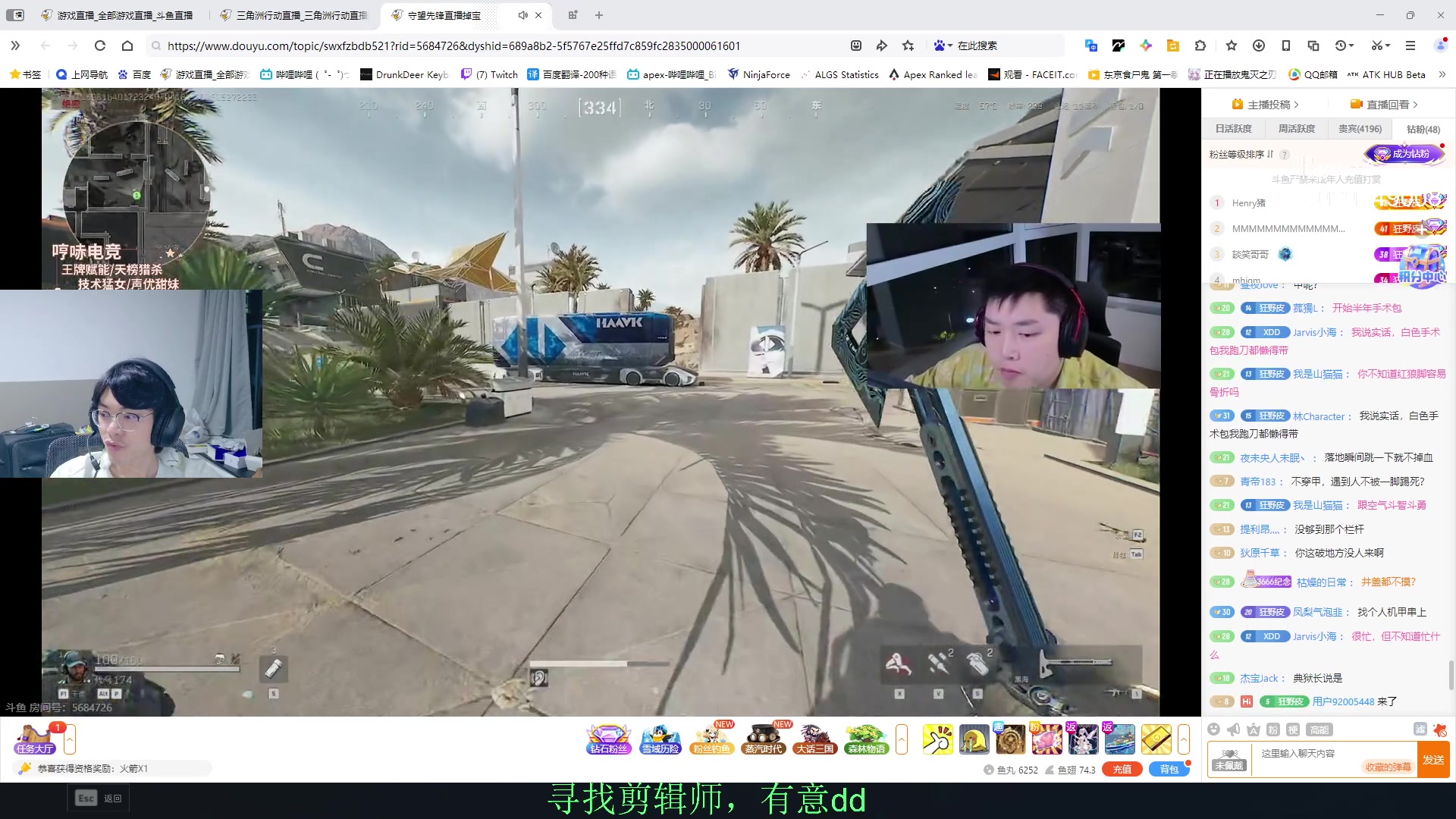Click the browser profile avatar
Screen dimensions: 1456x819
coord(1440,45)
